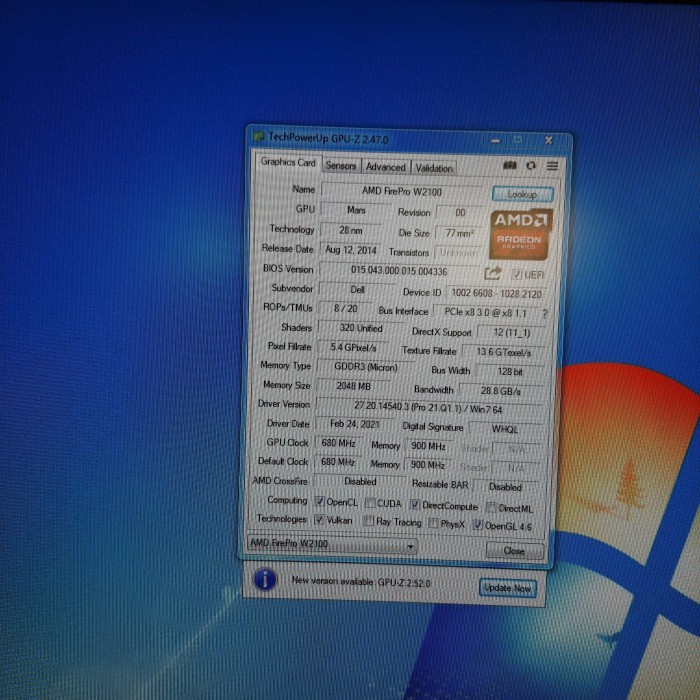Viewport: 700px width, 700px height.
Task: Toggle the Vulkan checkbox
Action: click(319, 520)
